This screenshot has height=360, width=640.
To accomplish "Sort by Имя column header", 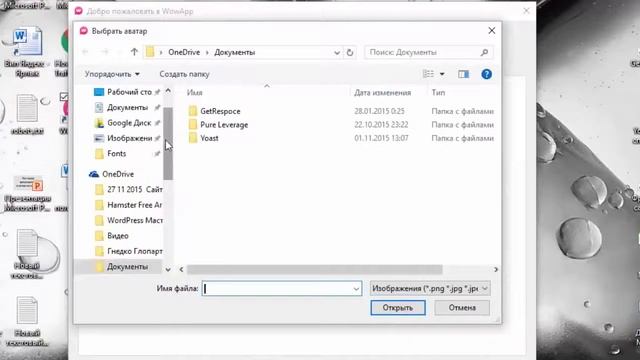I will [x=195, y=93].
